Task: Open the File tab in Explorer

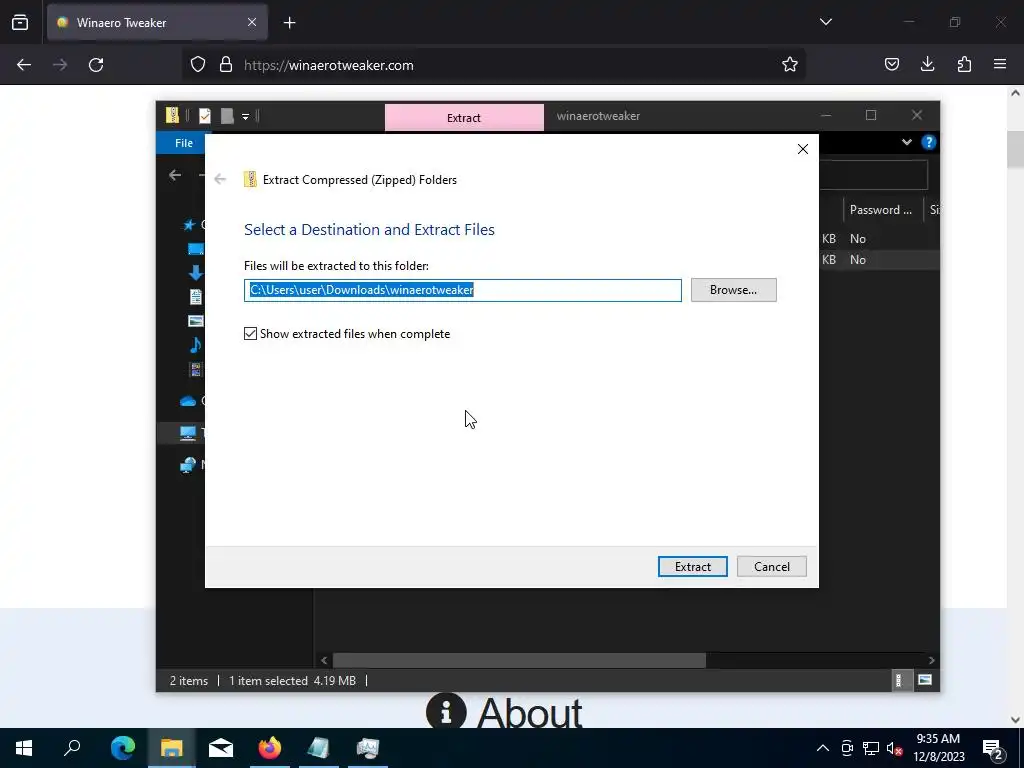Action: click(x=184, y=143)
